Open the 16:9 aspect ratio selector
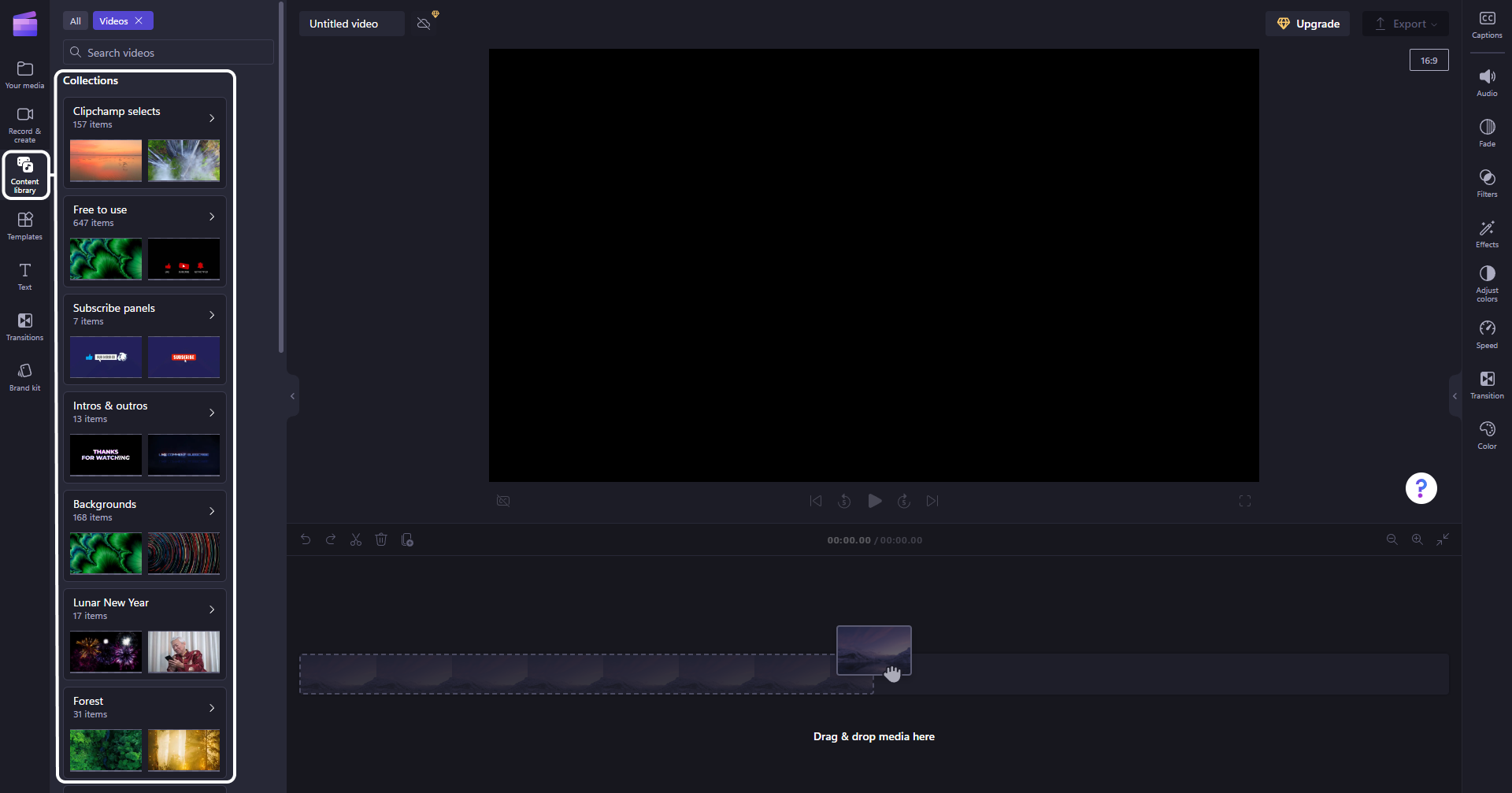The width and height of the screenshot is (1512, 793). pos(1429,61)
